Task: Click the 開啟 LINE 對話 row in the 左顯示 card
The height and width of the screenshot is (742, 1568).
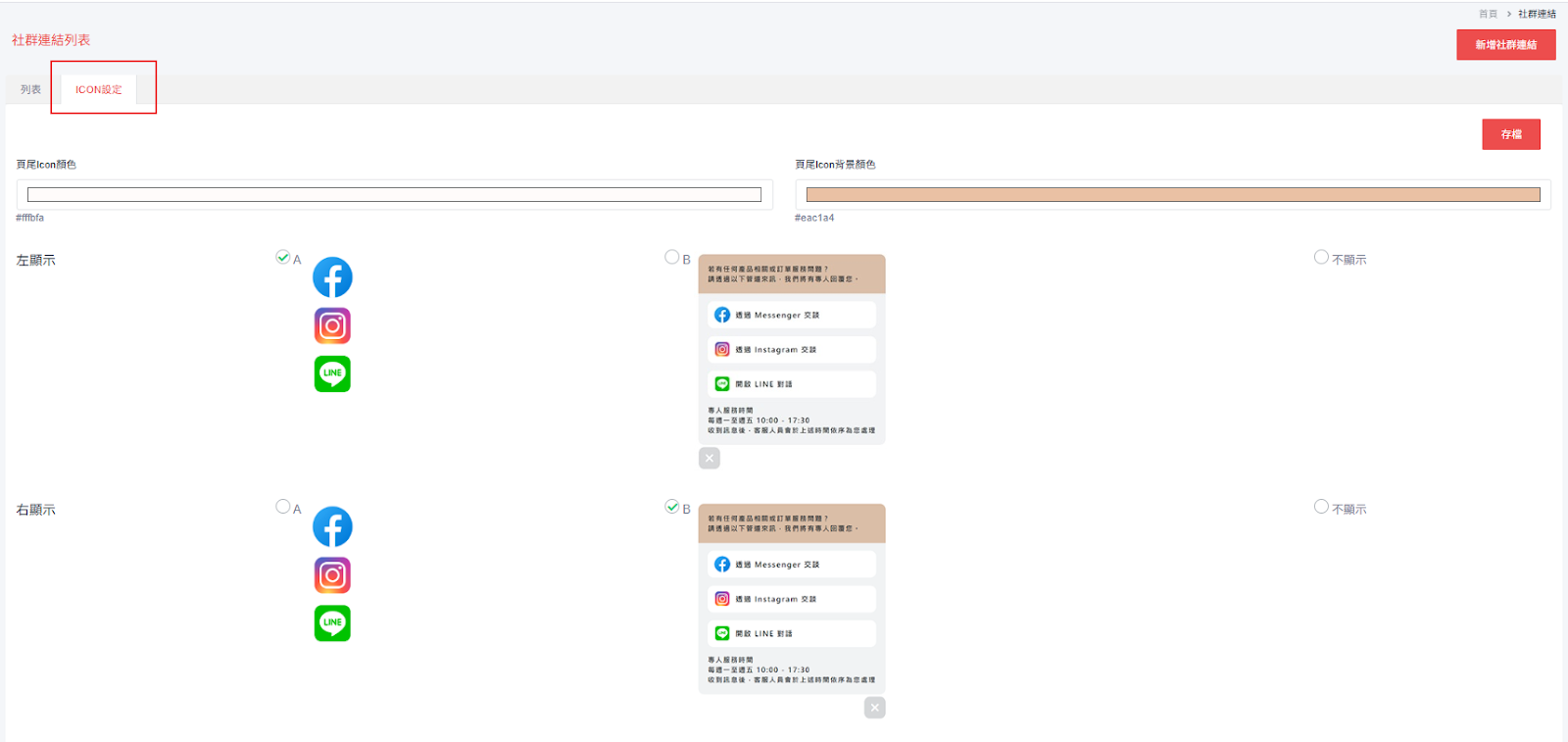Action: (792, 384)
